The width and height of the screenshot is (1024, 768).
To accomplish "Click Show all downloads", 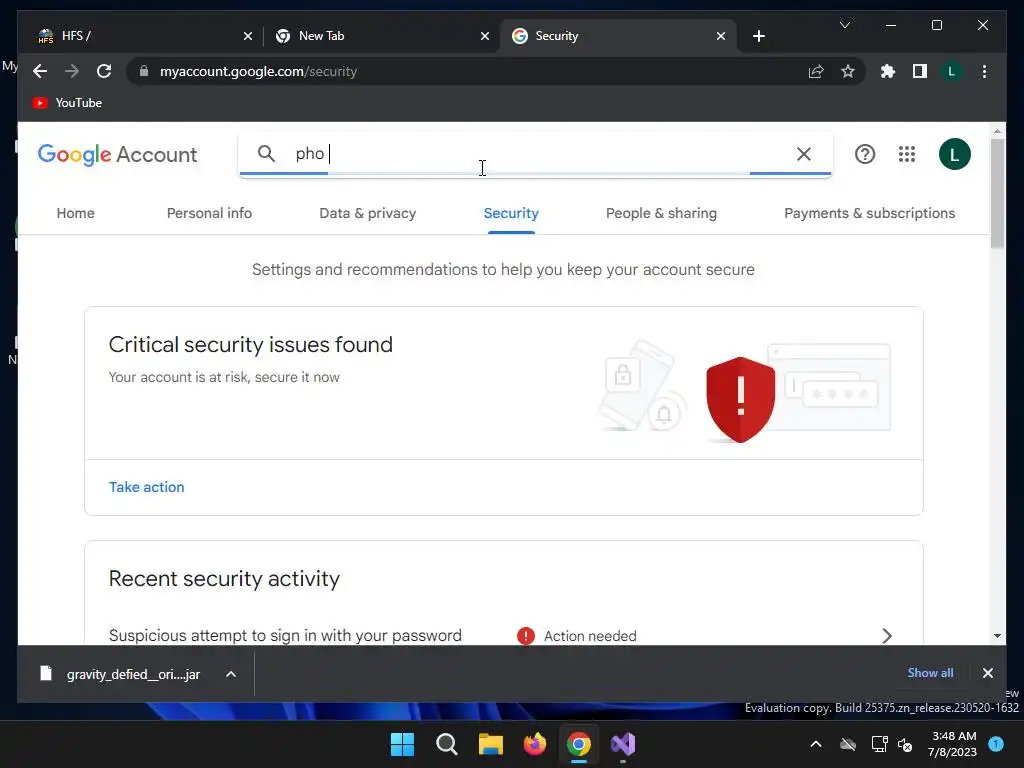I will [x=930, y=673].
